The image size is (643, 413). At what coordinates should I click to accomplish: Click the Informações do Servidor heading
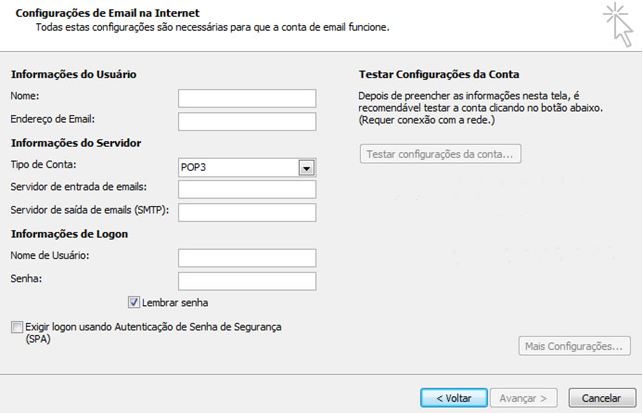[x=76, y=143]
